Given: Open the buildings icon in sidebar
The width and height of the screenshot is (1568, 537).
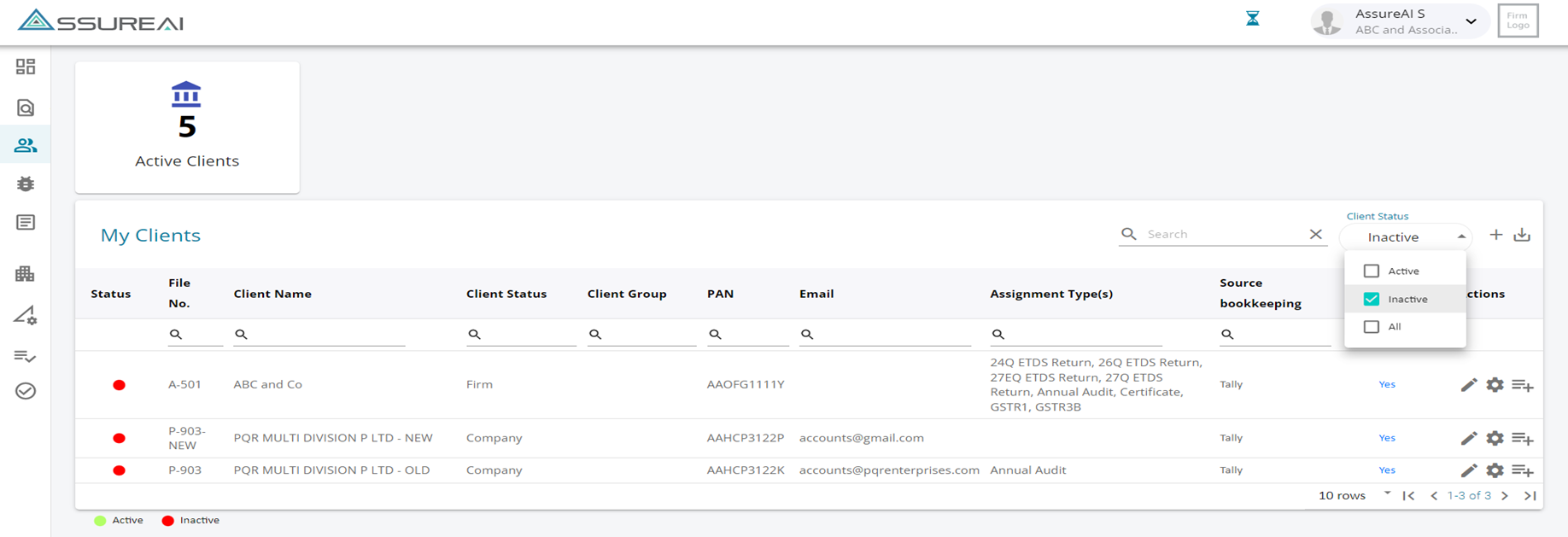Looking at the screenshot, I should click(26, 274).
